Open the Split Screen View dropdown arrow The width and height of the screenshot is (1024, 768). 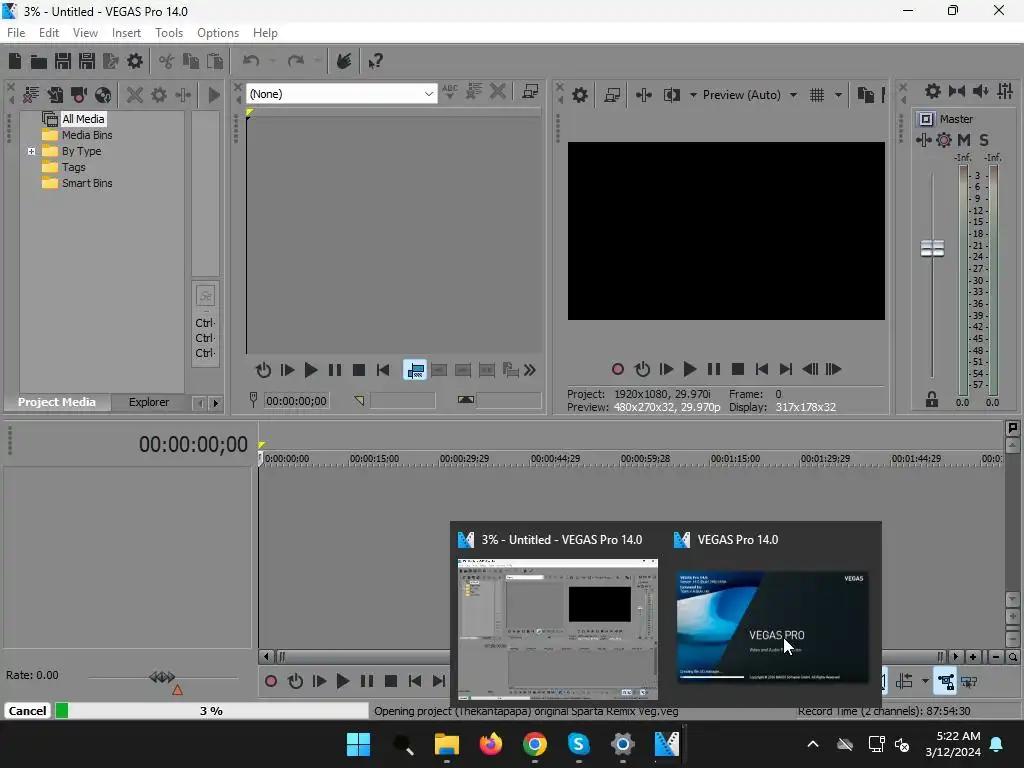[x=693, y=95]
